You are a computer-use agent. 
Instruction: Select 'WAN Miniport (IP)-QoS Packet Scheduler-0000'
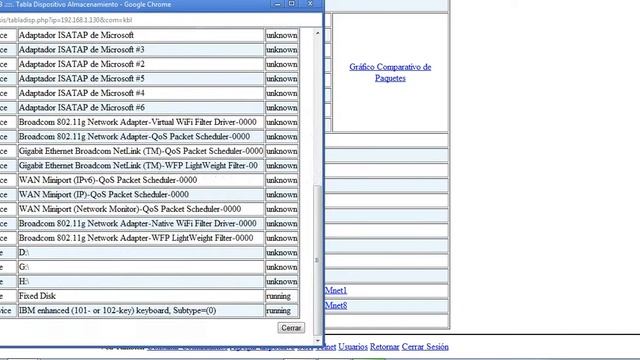tap(141, 195)
